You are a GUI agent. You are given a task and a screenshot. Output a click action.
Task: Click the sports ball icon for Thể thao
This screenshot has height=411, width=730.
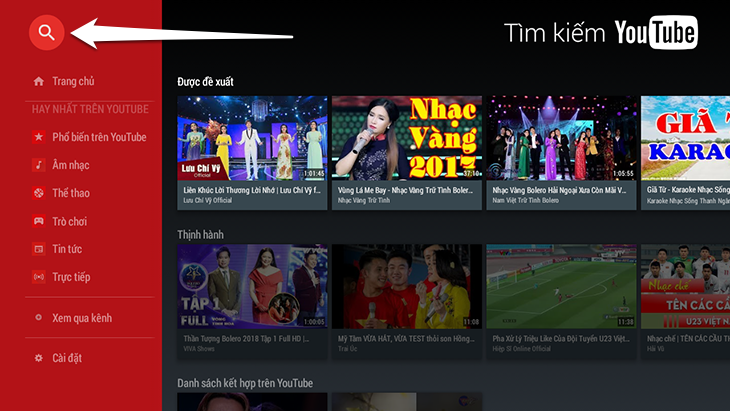pos(38,192)
